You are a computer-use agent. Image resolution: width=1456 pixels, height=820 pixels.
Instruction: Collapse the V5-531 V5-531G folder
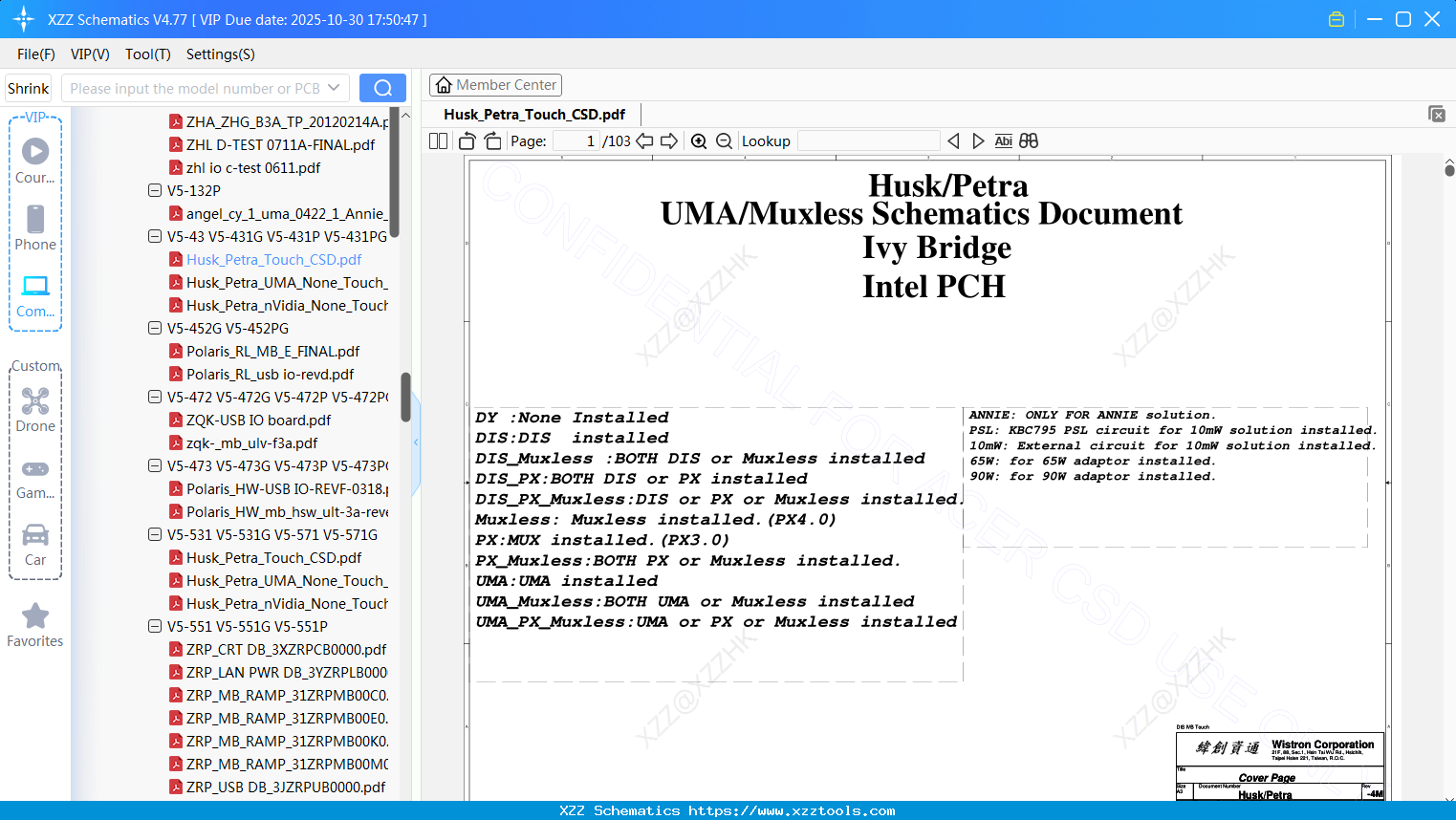tap(155, 534)
